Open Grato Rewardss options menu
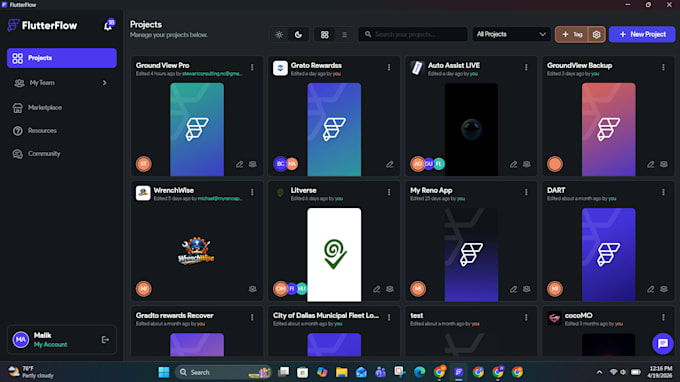The height and width of the screenshot is (382, 680). (x=389, y=67)
